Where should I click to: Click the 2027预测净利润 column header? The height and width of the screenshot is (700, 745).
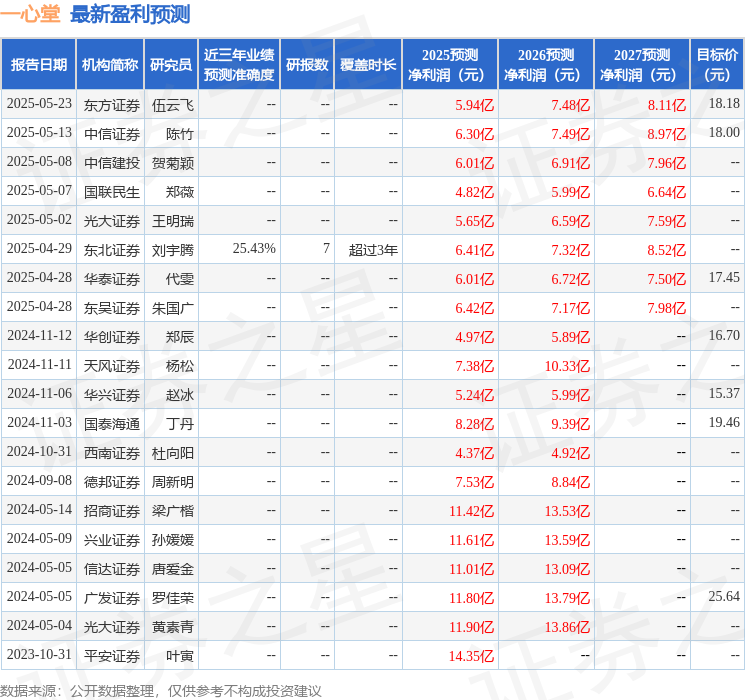tap(642, 65)
